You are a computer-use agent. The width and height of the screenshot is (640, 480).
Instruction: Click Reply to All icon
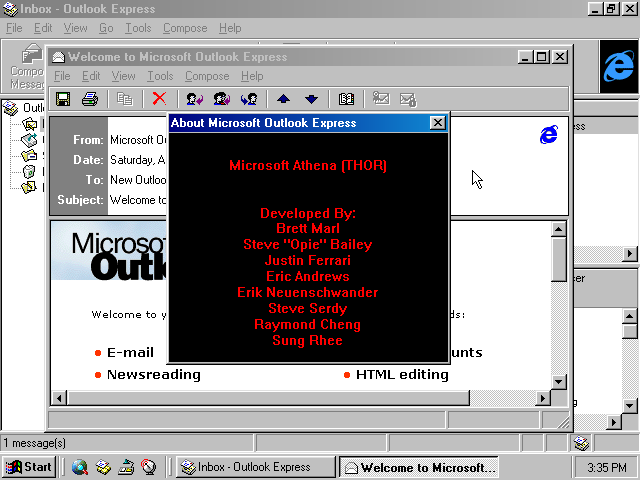click(222, 99)
